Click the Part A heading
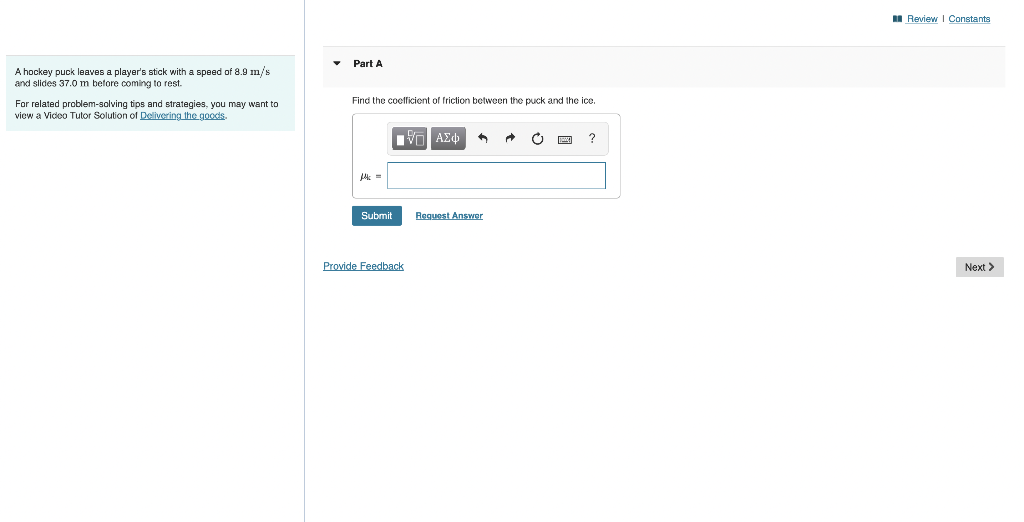Viewport: 1024px width, 522px height. 368,63
